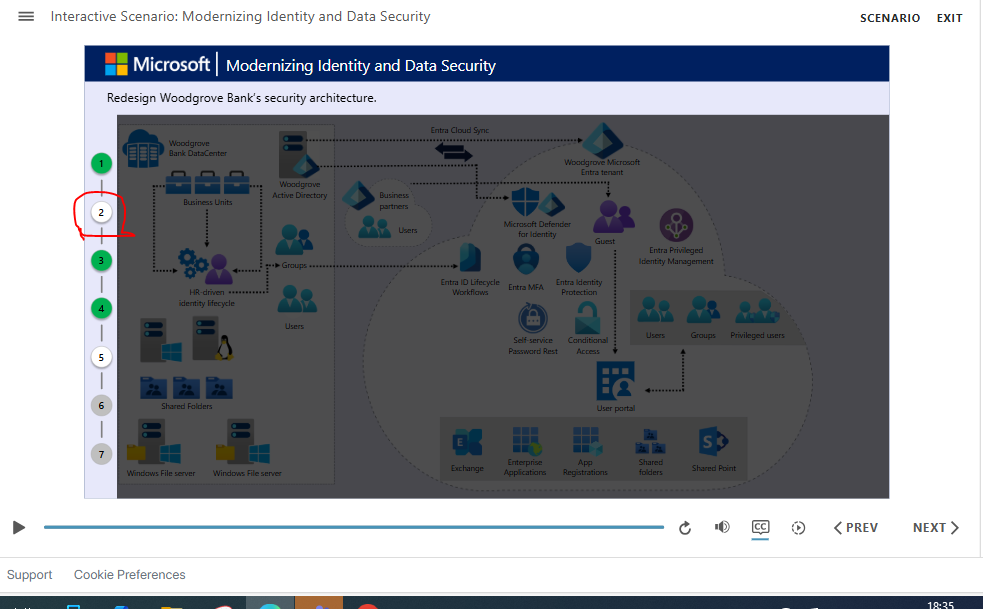The image size is (983, 609).
Task: Click the Microsoft Defender for Identity icon
Action: (537, 203)
